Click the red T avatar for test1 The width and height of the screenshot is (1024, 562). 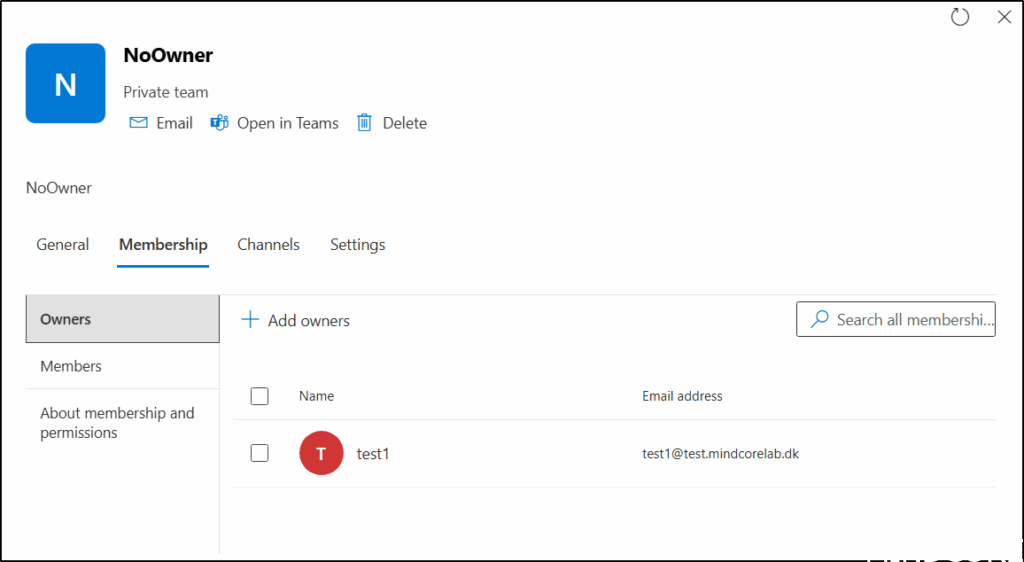pyautogui.click(x=321, y=454)
